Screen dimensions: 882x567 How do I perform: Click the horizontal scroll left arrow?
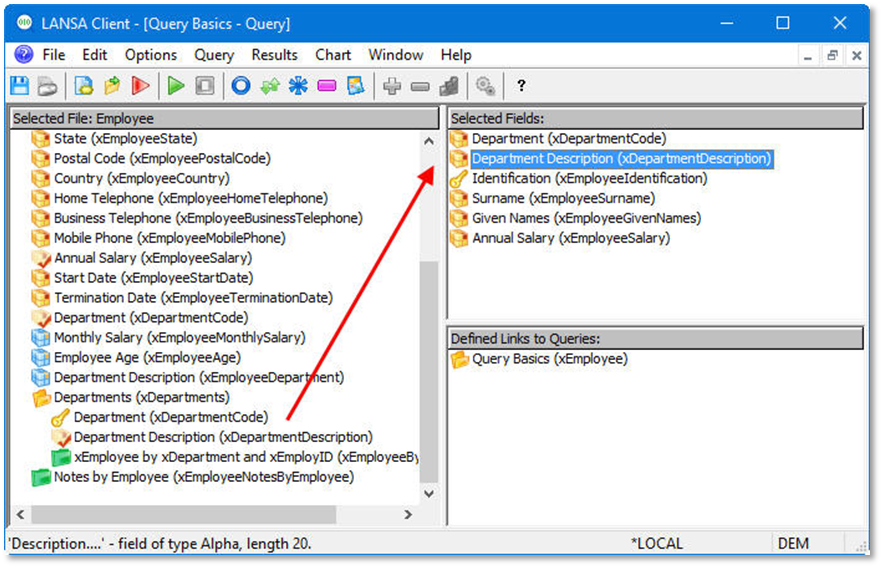click(20, 515)
